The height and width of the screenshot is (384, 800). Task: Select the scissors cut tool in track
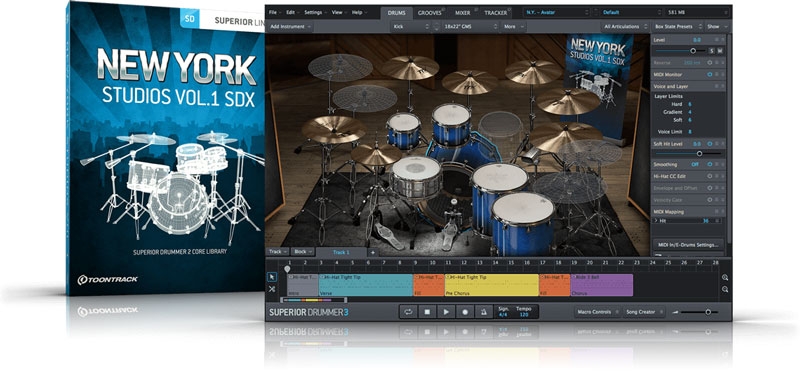272,289
